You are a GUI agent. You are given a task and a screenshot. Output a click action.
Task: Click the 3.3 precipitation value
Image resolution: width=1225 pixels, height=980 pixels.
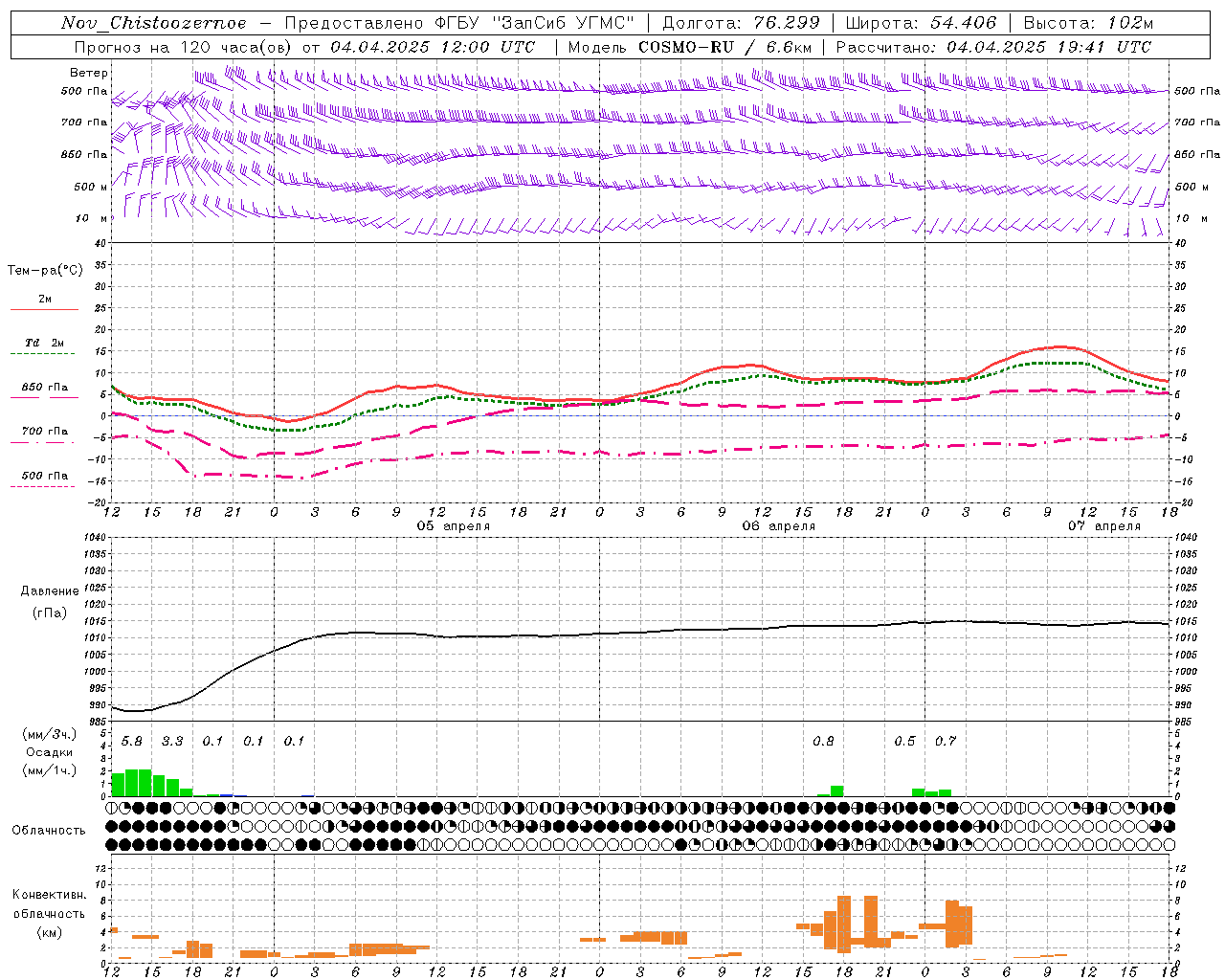[x=172, y=741]
